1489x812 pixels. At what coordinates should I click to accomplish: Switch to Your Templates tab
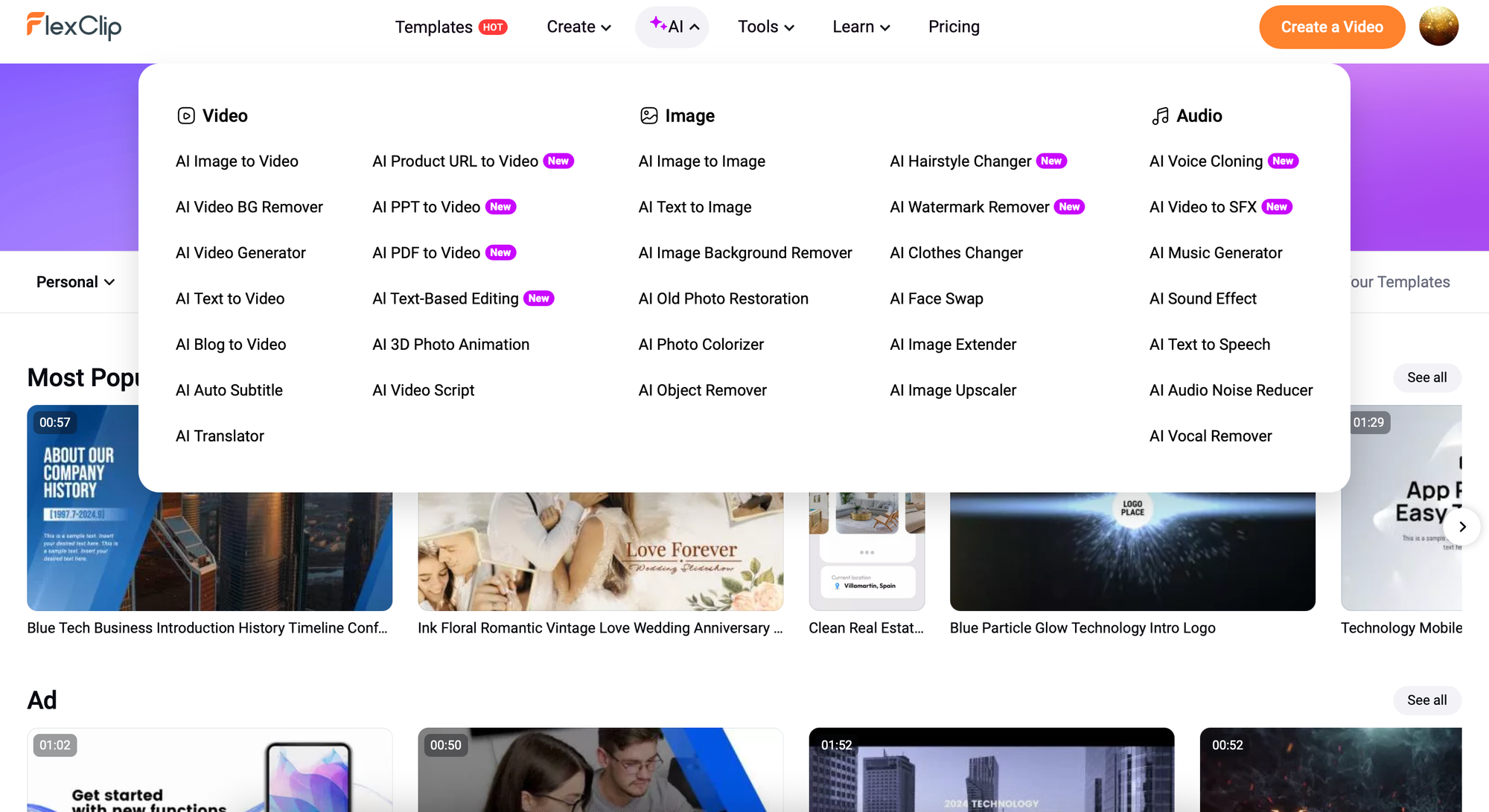click(x=1400, y=281)
